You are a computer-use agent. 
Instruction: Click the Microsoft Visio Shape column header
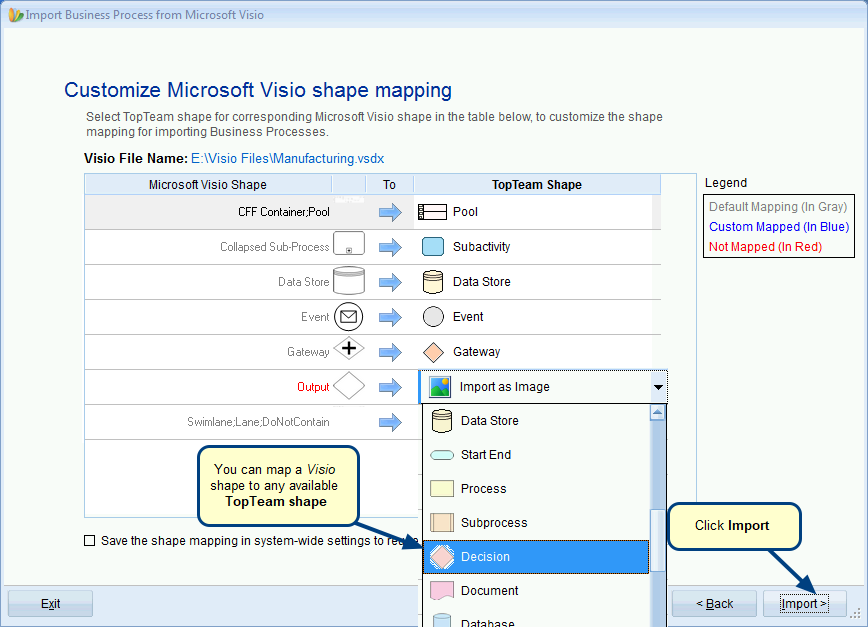(208, 184)
